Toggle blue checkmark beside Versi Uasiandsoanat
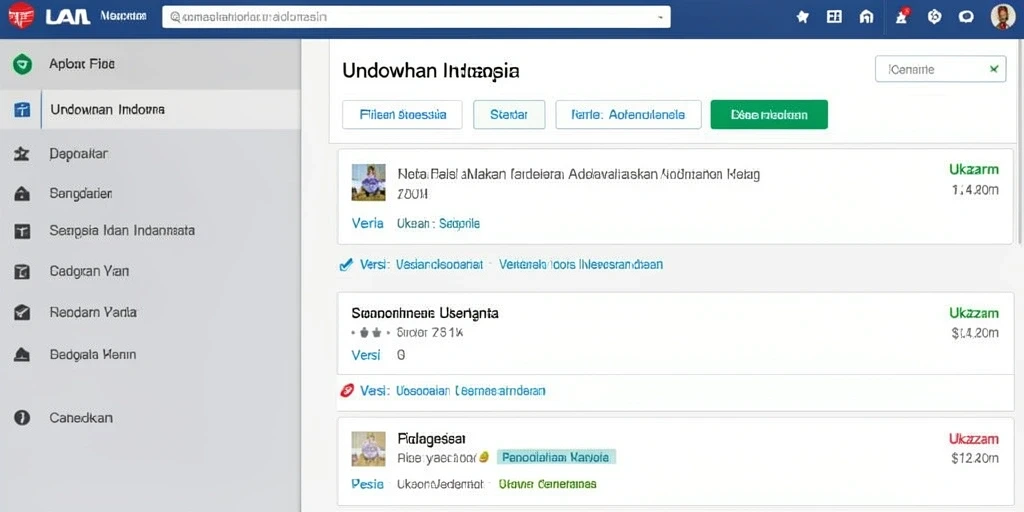Image resolution: width=1024 pixels, height=512 pixels. [347, 264]
